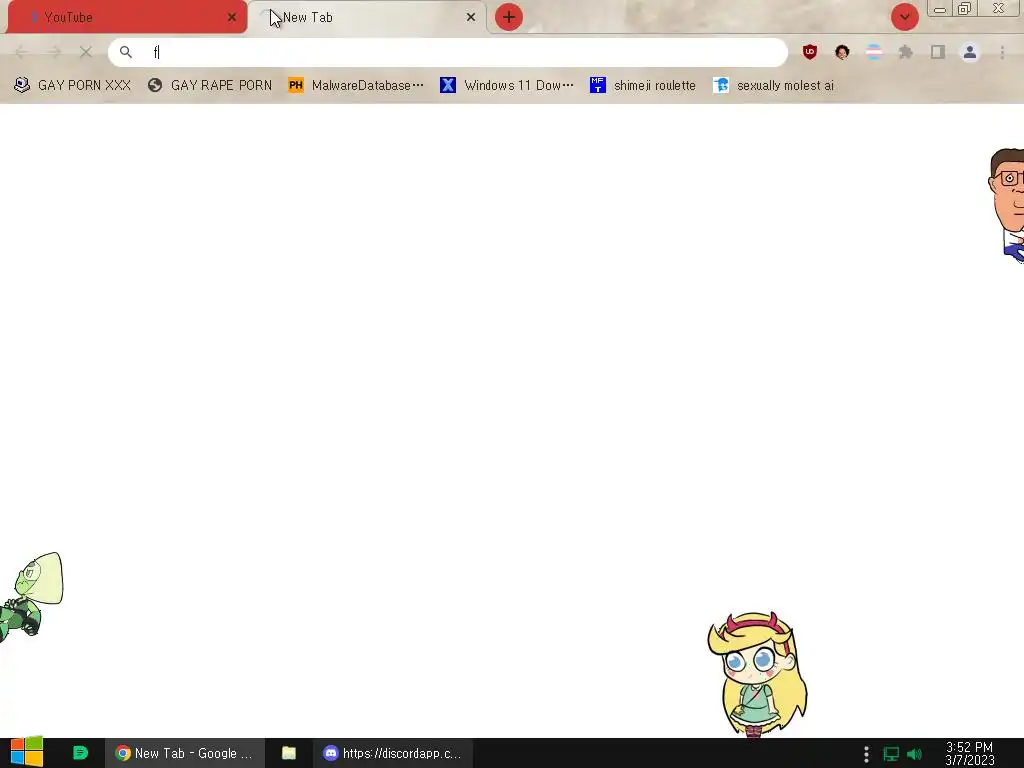This screenshot has width=1024, height=768.
Task: Open the network status tray icon
Action: click(x=891, y=754)
